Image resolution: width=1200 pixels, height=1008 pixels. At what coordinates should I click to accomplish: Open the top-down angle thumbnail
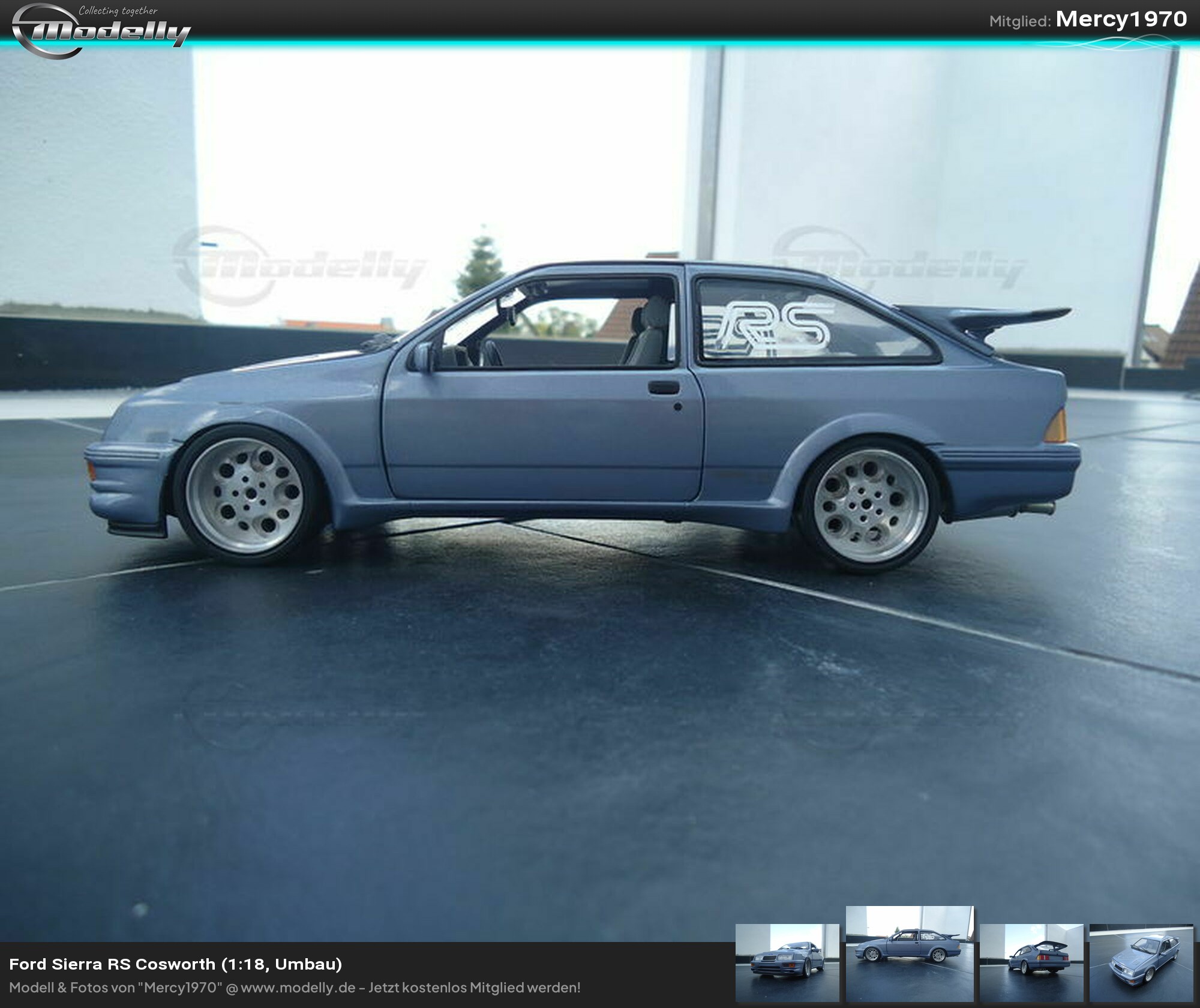coord(1141,962)
